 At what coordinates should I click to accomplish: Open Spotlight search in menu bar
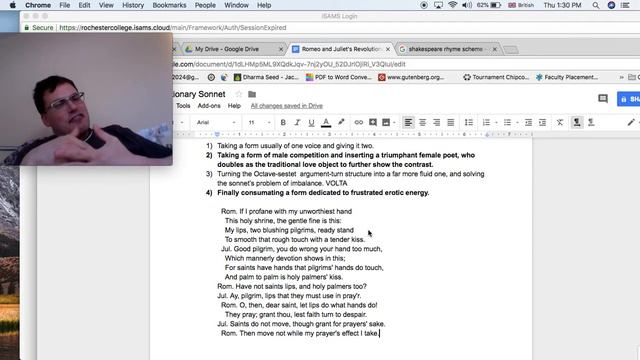tap(596, 5)
